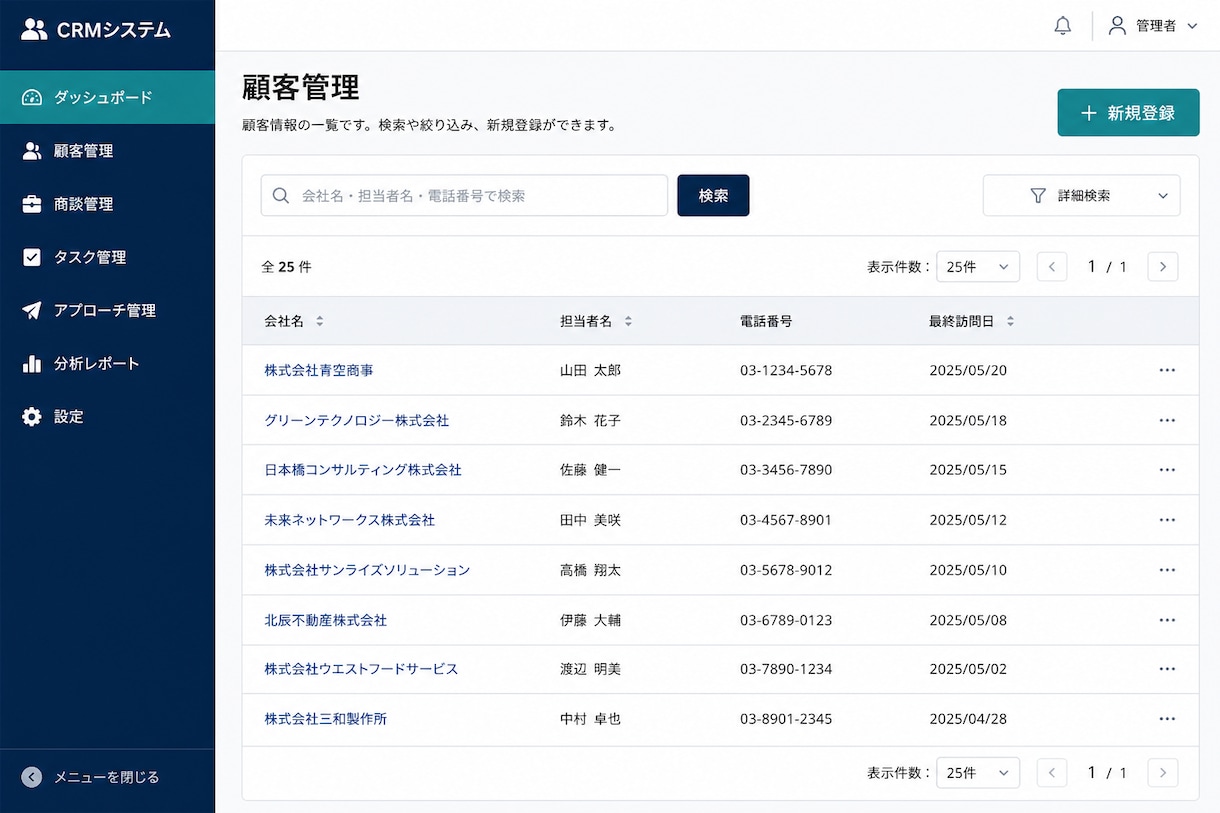Go to next page in top pagination
The width and height of the screenshot is (1220, 813).
[1162, 266]
